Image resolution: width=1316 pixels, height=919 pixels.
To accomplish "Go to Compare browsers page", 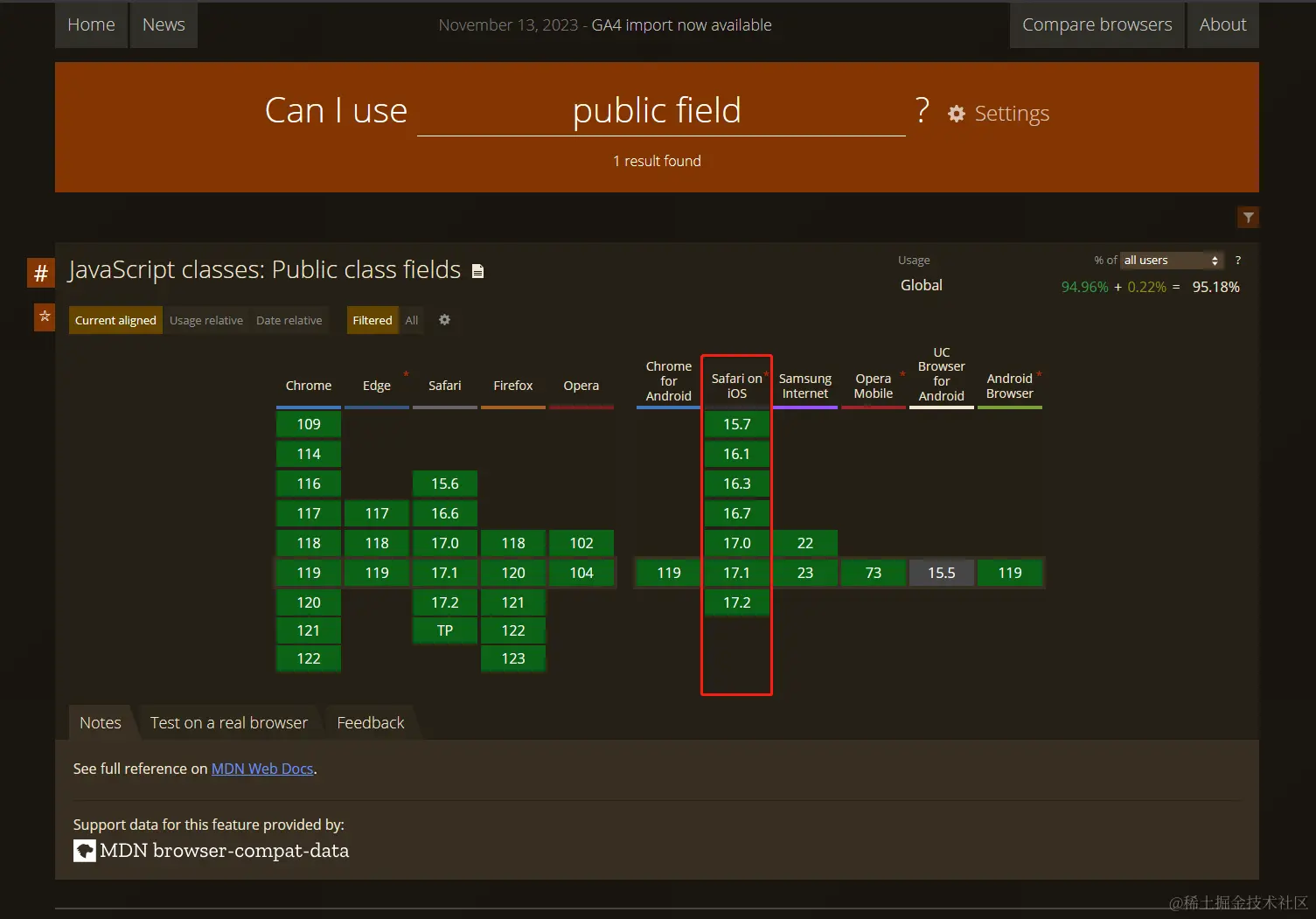I will click(x=1097, y=24).
